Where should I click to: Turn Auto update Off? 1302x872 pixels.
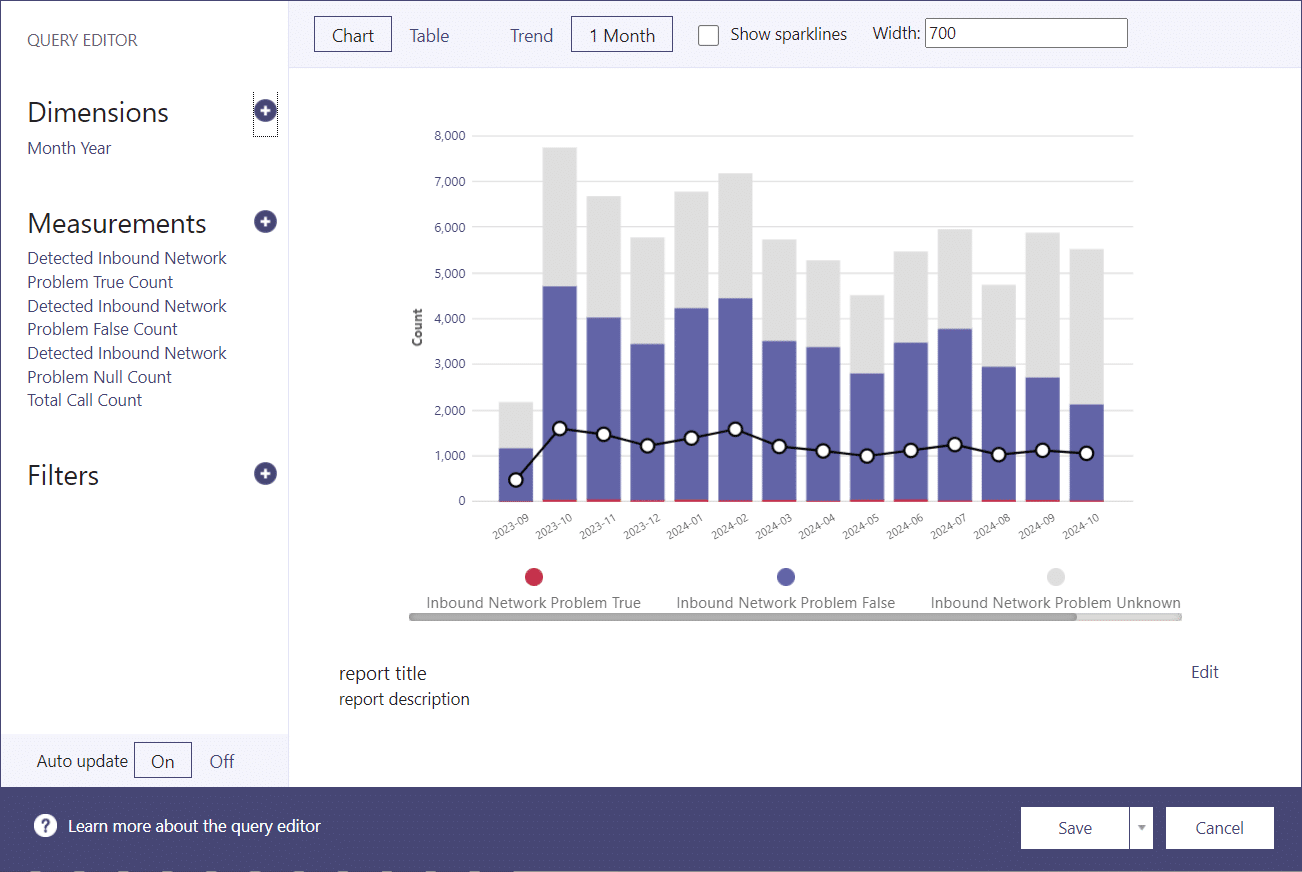coord(222,761)
